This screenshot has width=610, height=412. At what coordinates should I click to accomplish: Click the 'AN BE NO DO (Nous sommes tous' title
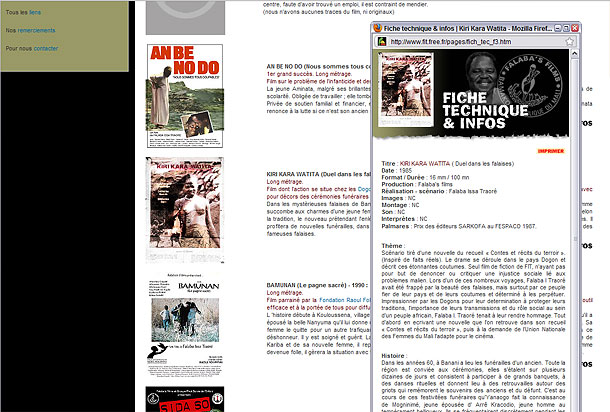(319, 67)
